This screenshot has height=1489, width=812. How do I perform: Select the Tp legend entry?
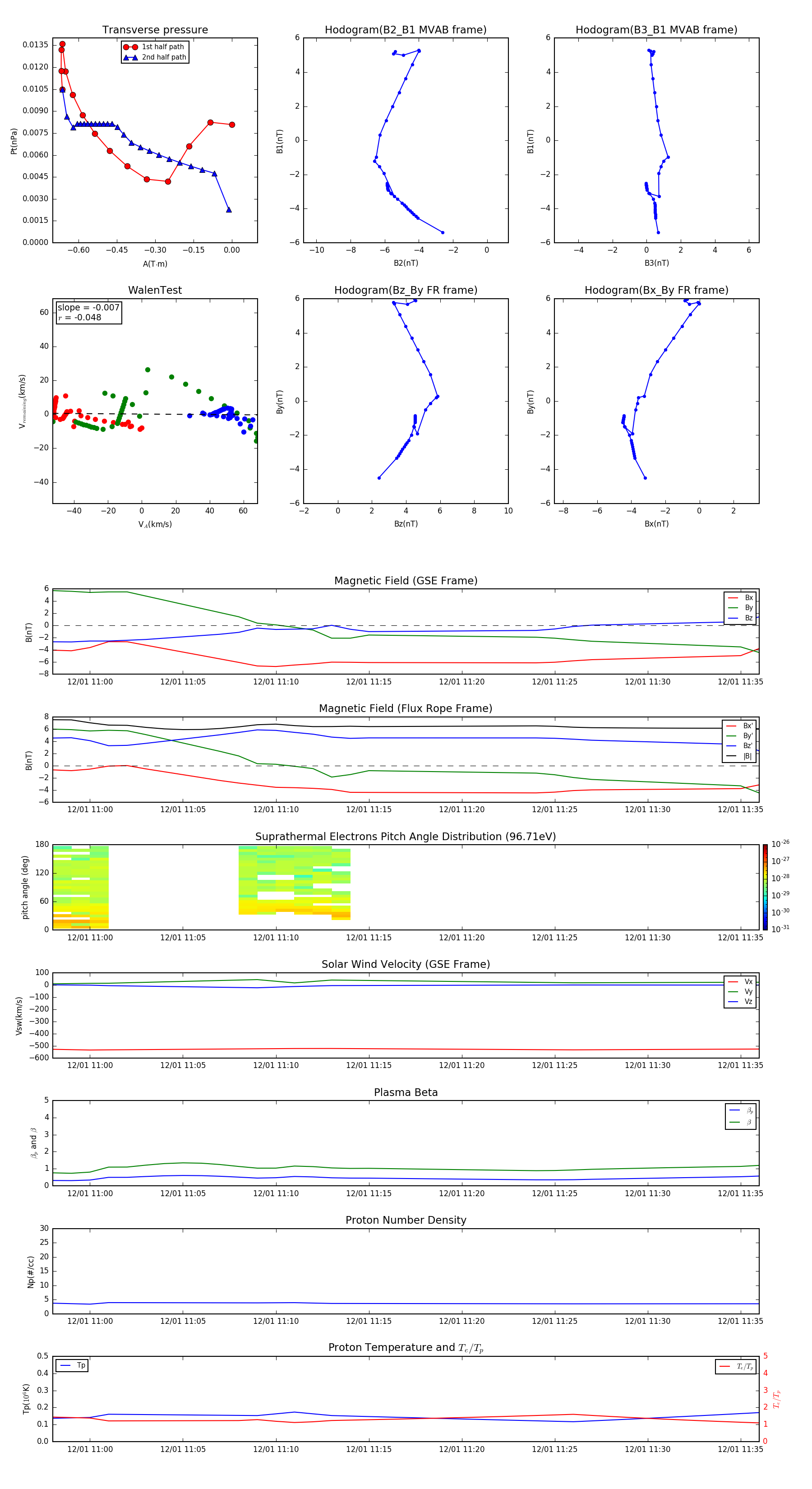pos(74,1365)
